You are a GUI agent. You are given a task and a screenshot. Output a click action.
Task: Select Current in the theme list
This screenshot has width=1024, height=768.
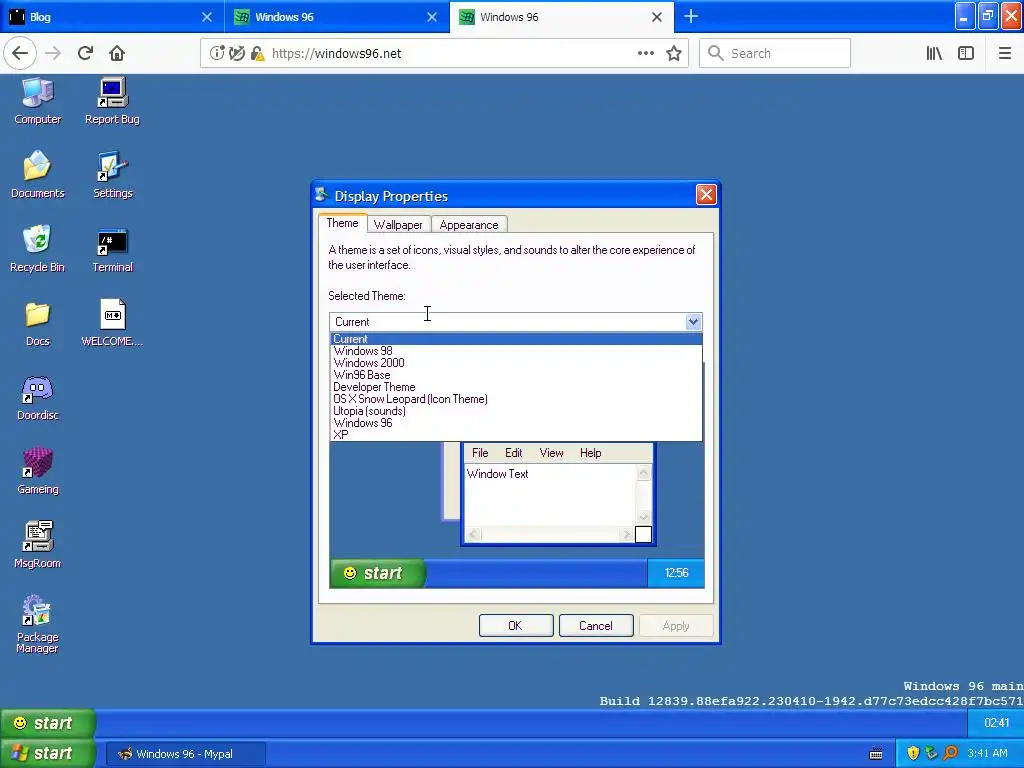(x=516, y=339)
